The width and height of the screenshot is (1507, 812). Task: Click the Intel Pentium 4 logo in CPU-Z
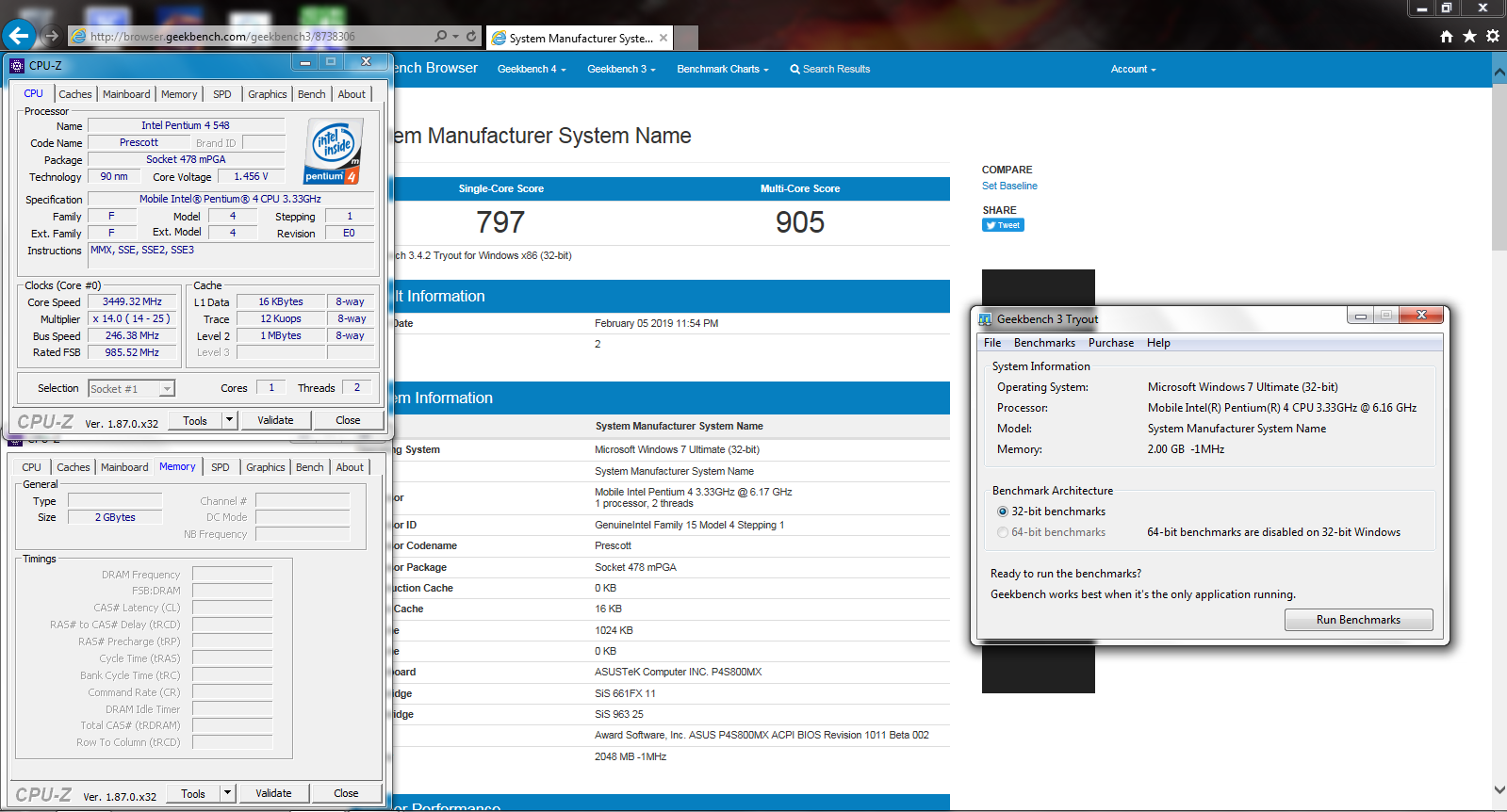click(332, 151)
